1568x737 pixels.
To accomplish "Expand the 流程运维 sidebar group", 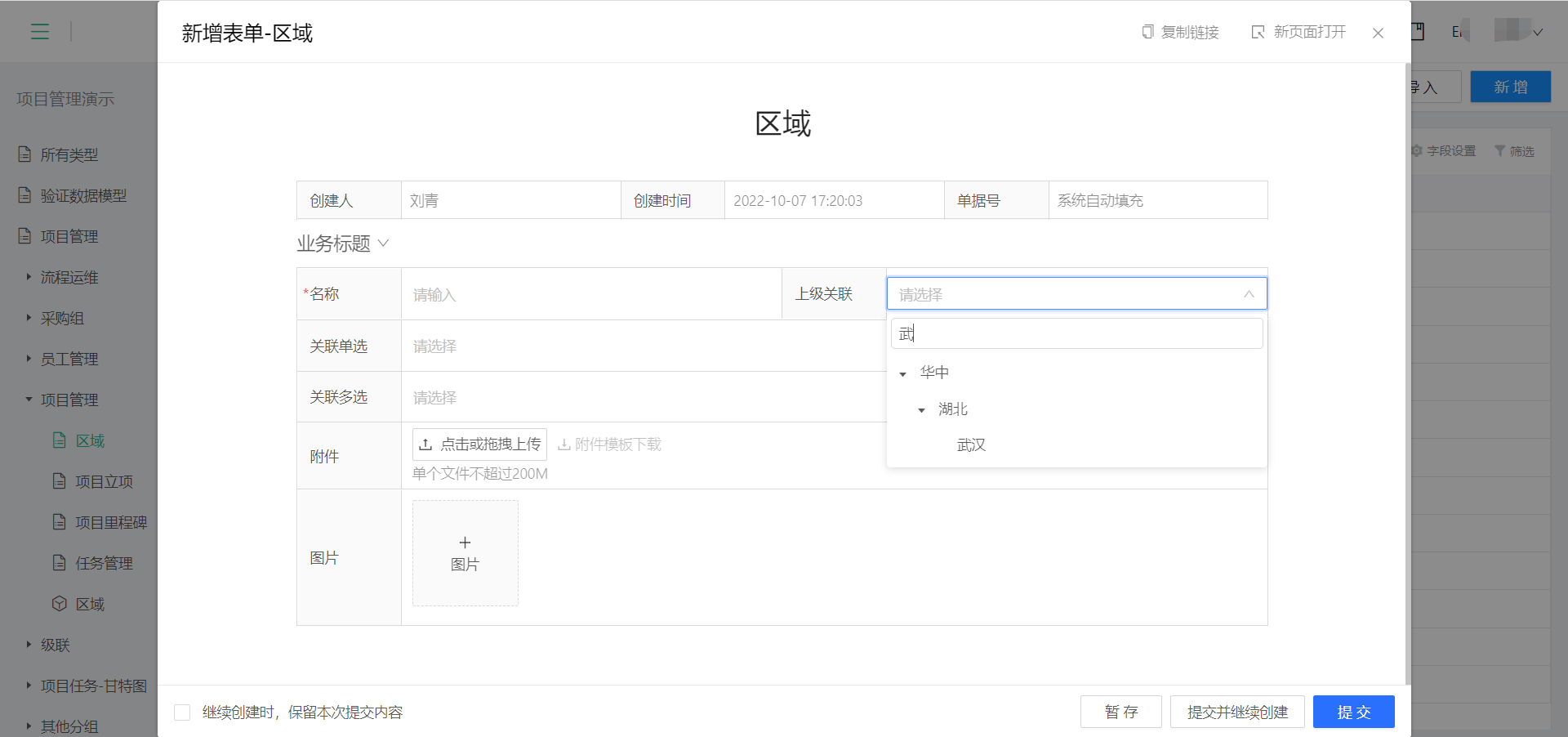I will [x=29, y=277].
